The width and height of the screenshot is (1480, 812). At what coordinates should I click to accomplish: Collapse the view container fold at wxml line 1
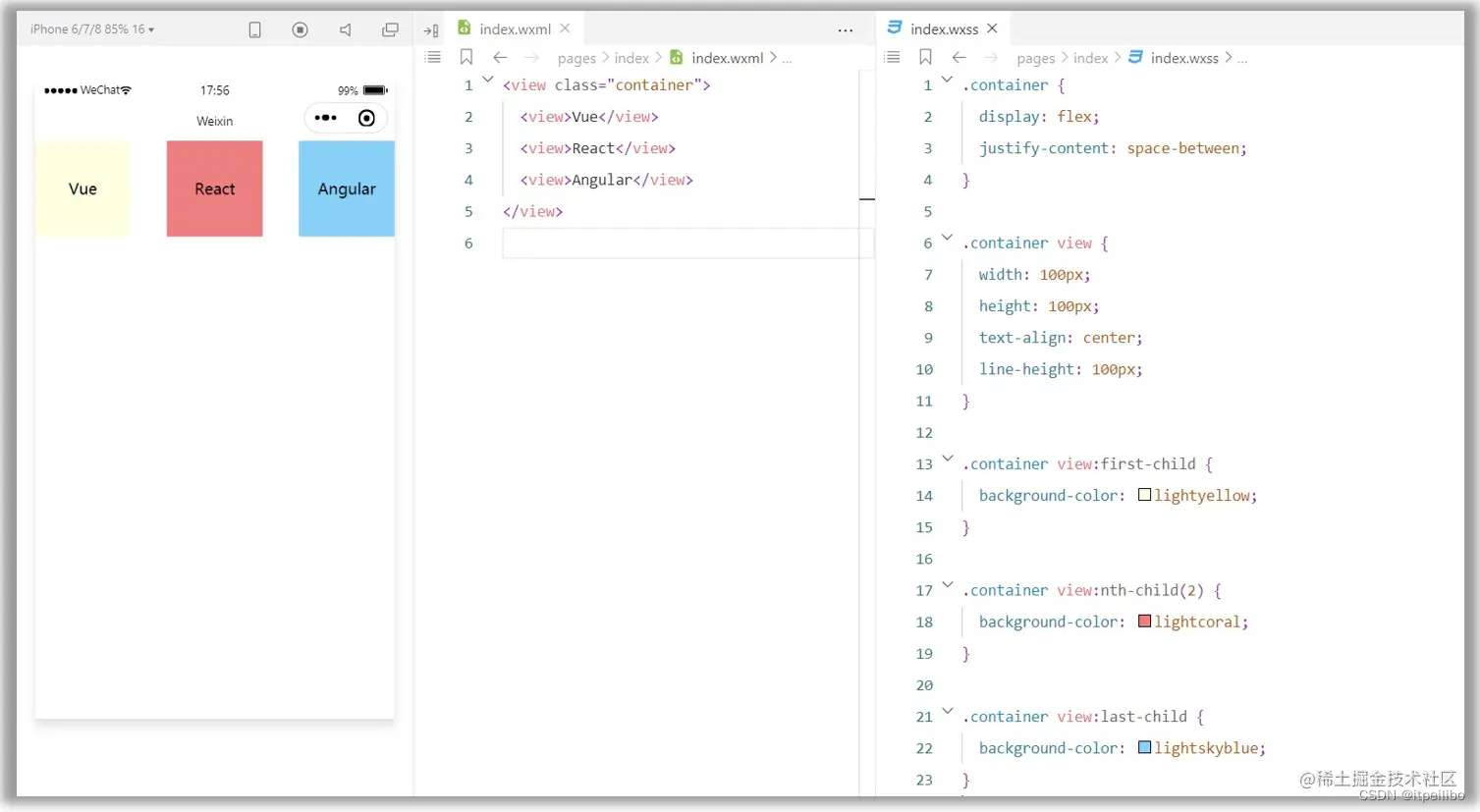tap(488, 80)
